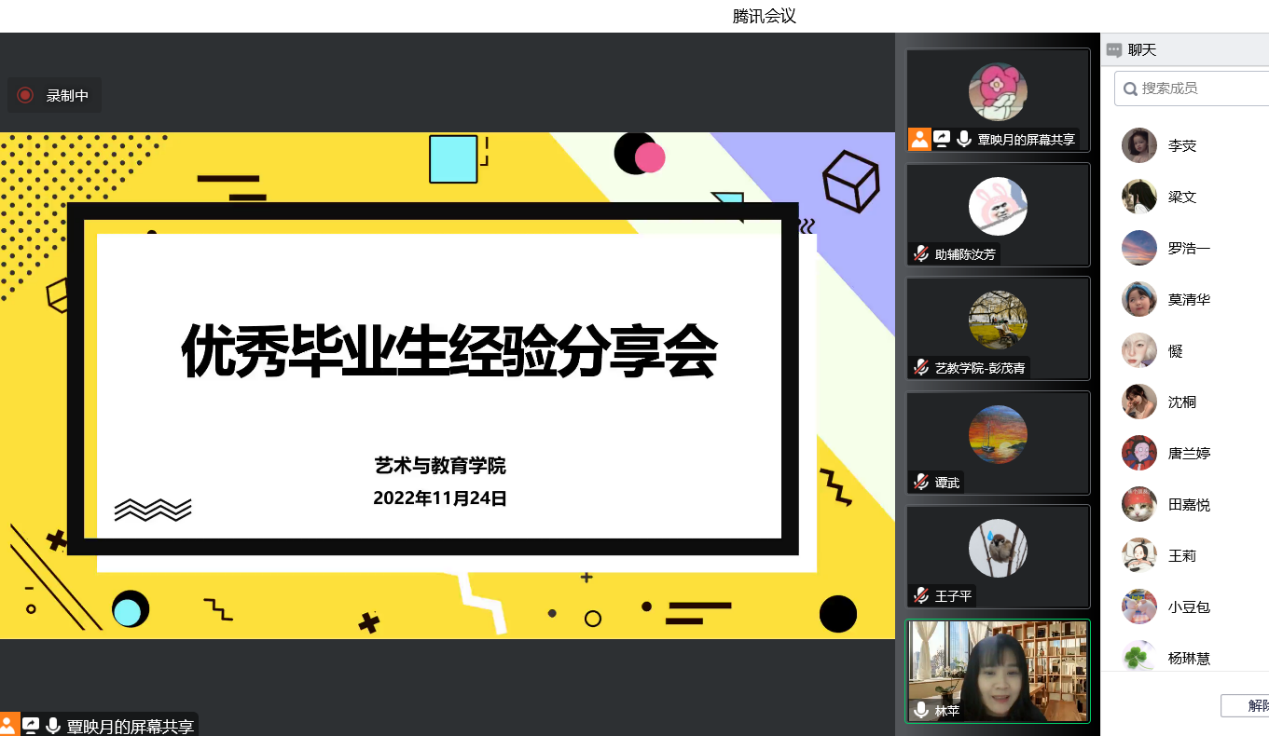
Task: Click into the 搜索成员 search field
Action: [x=1200, y=89]
